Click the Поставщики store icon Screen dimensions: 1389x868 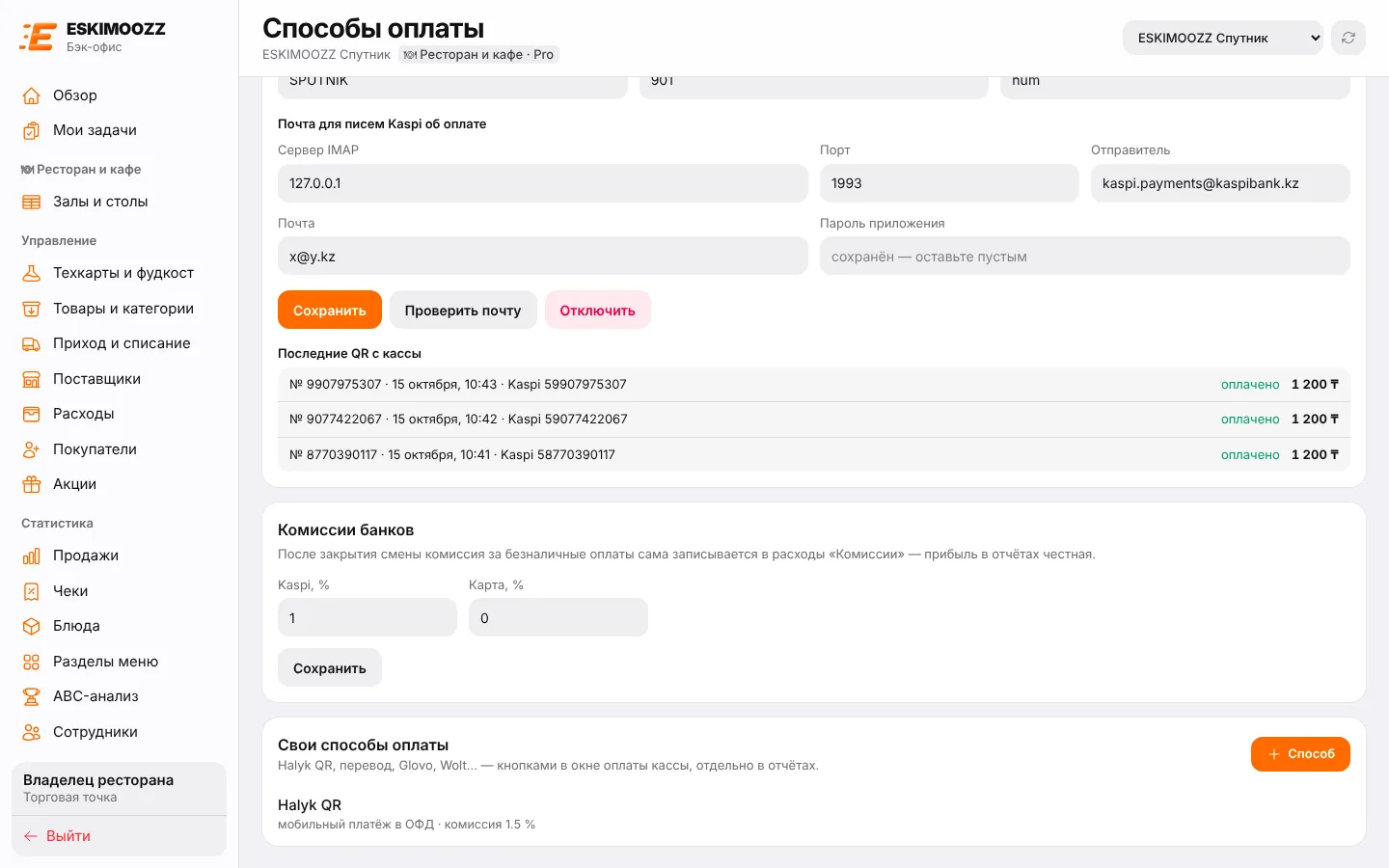32,379
